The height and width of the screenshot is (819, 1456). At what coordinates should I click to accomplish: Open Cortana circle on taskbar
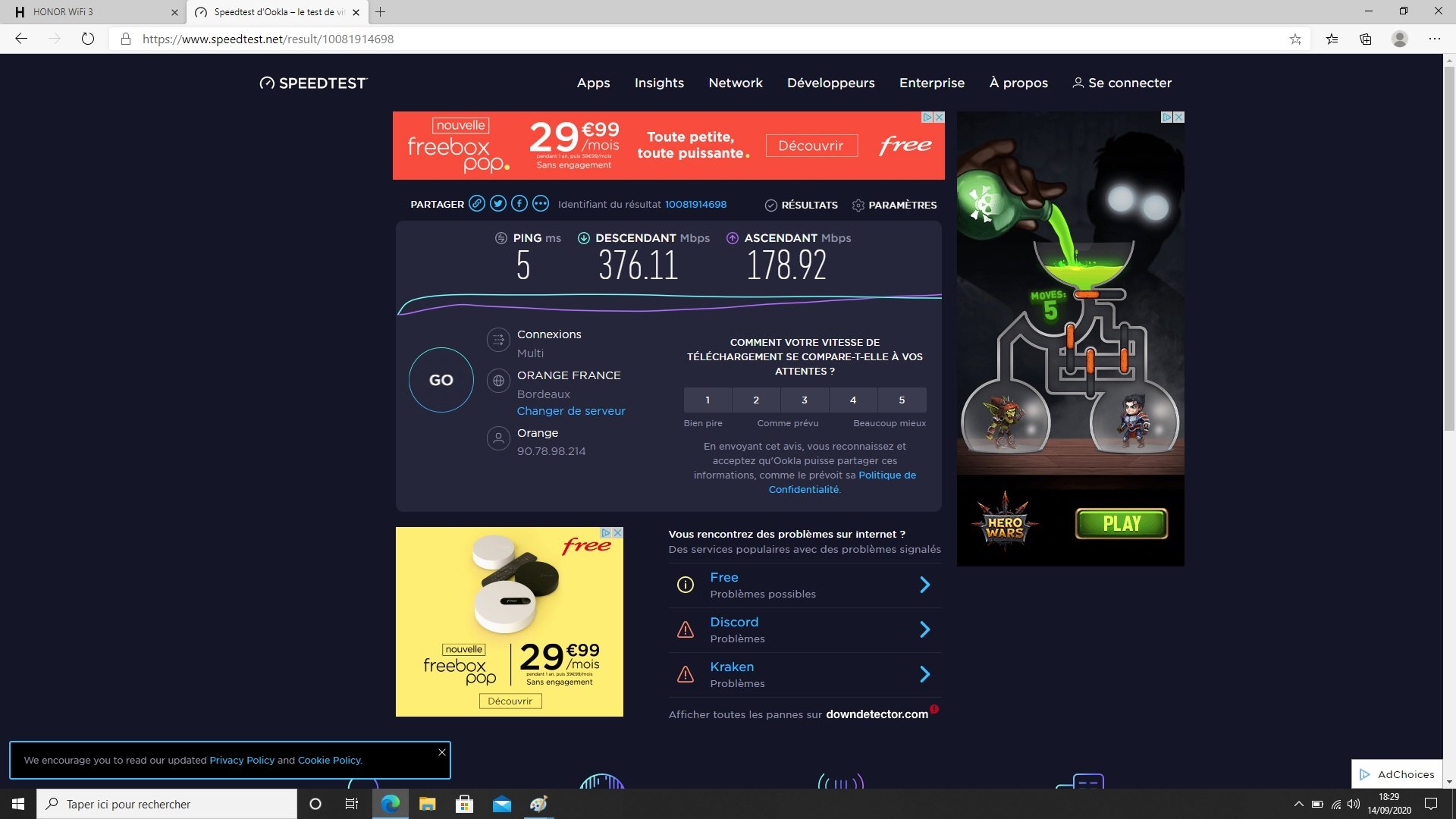click(x=315, y=804)
